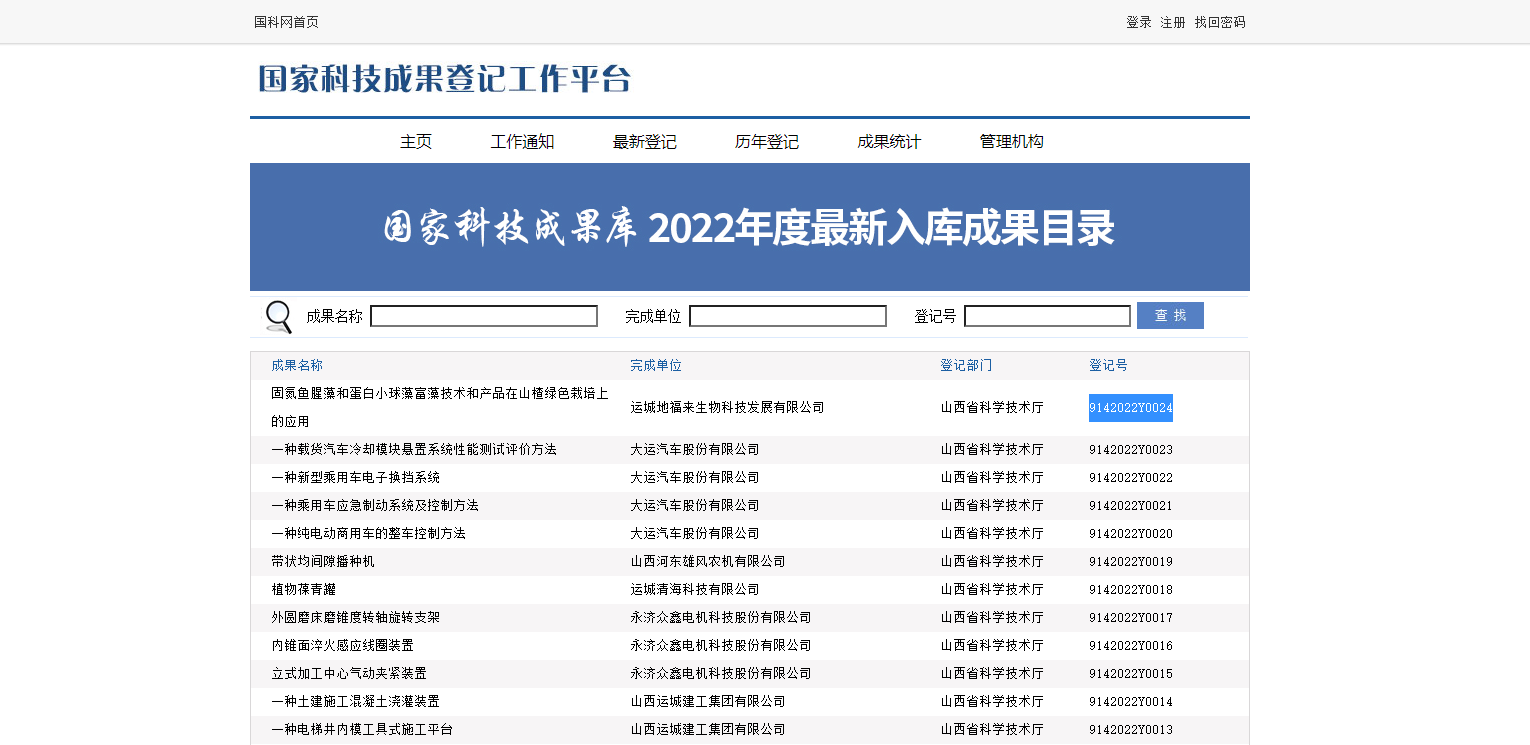1530x745 pixels.
Task: Open the 国科网首页 link
Action: coord(286,22)
